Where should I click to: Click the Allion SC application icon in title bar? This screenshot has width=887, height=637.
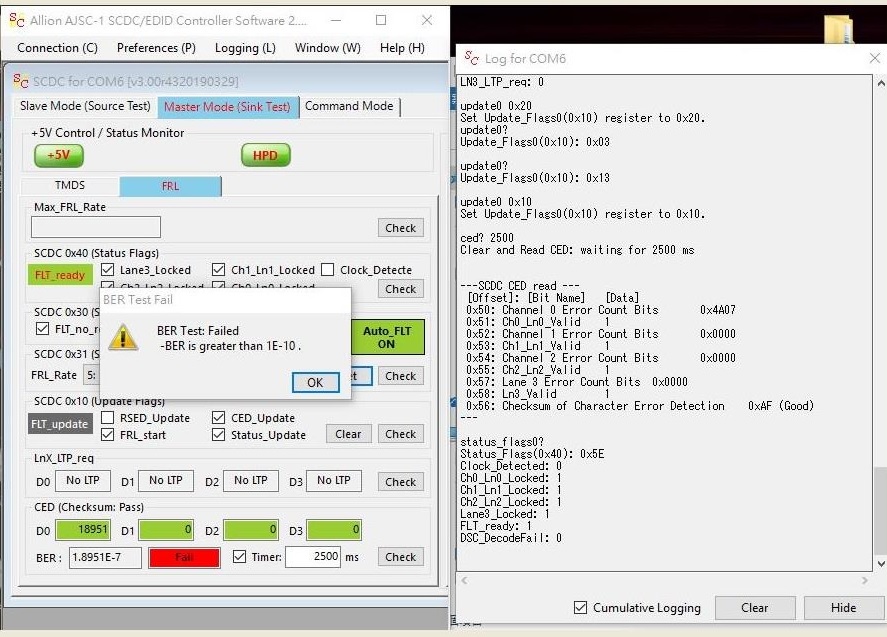tap(17, 20)
